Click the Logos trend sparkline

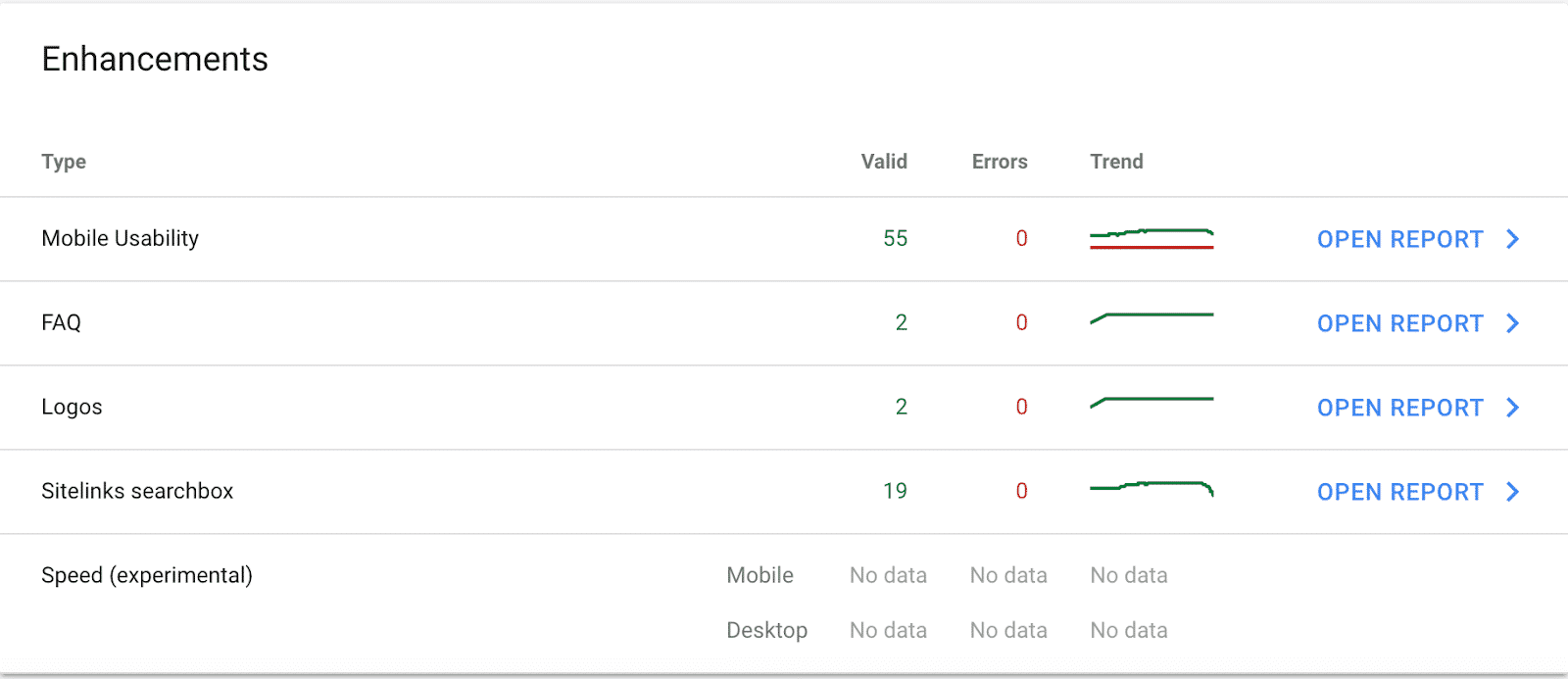click(x=1151, y=403)
